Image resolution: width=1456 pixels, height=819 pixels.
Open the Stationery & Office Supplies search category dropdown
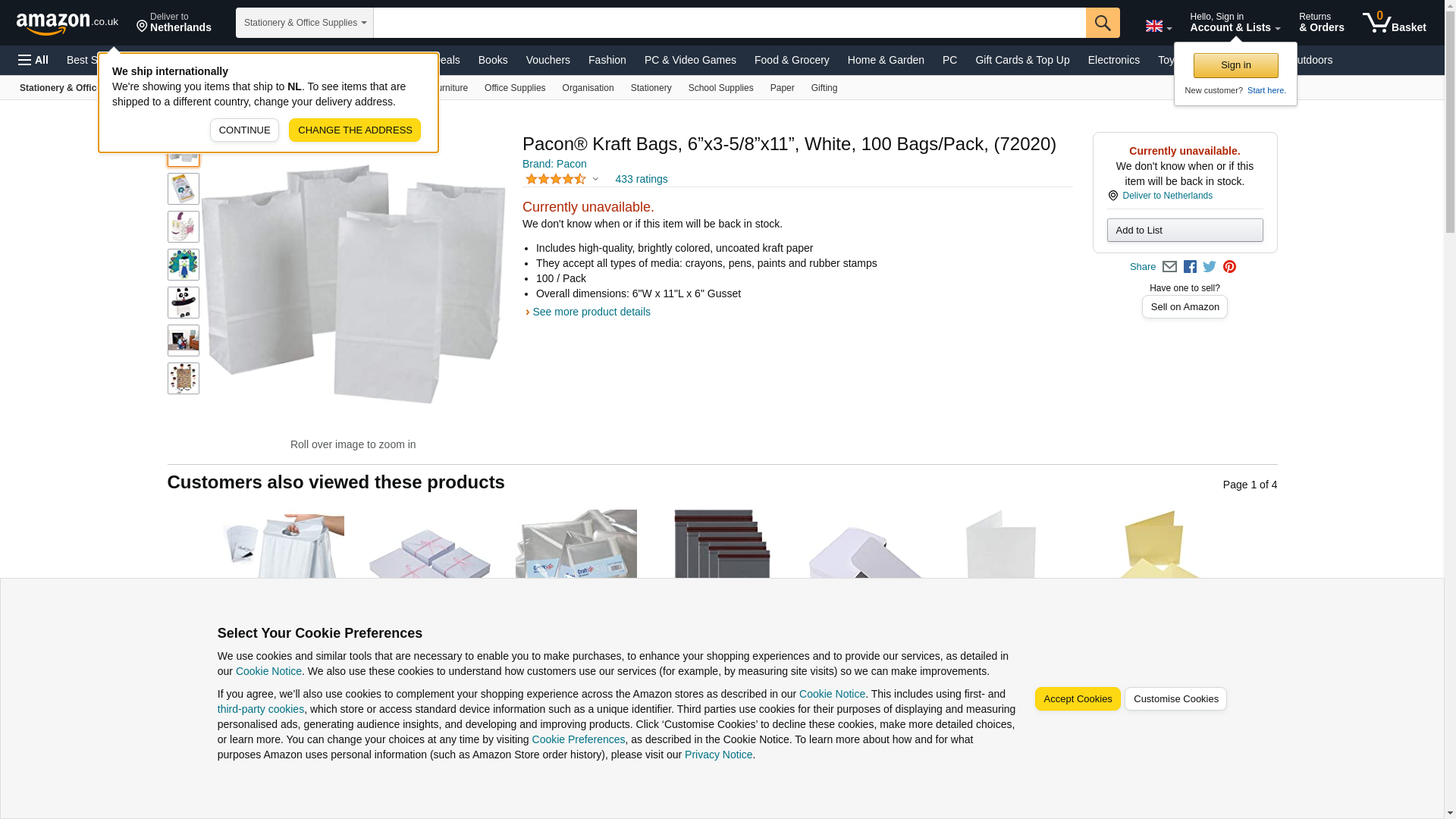point(305,23)
